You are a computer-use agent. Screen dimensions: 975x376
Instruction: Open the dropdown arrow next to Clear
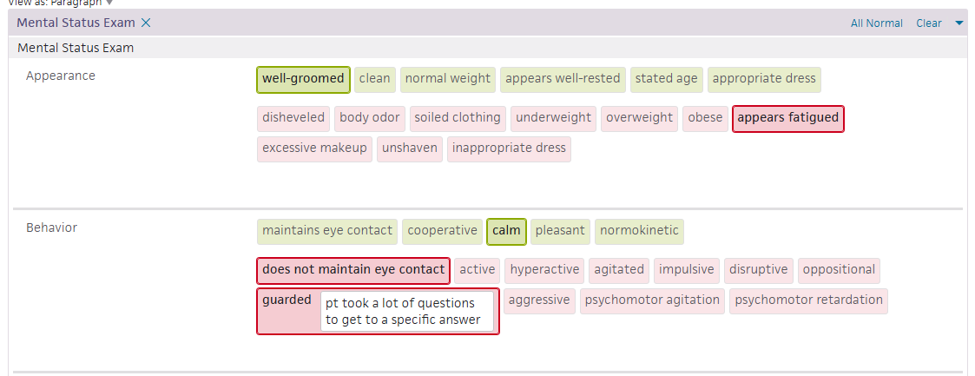tap(958, 24)
